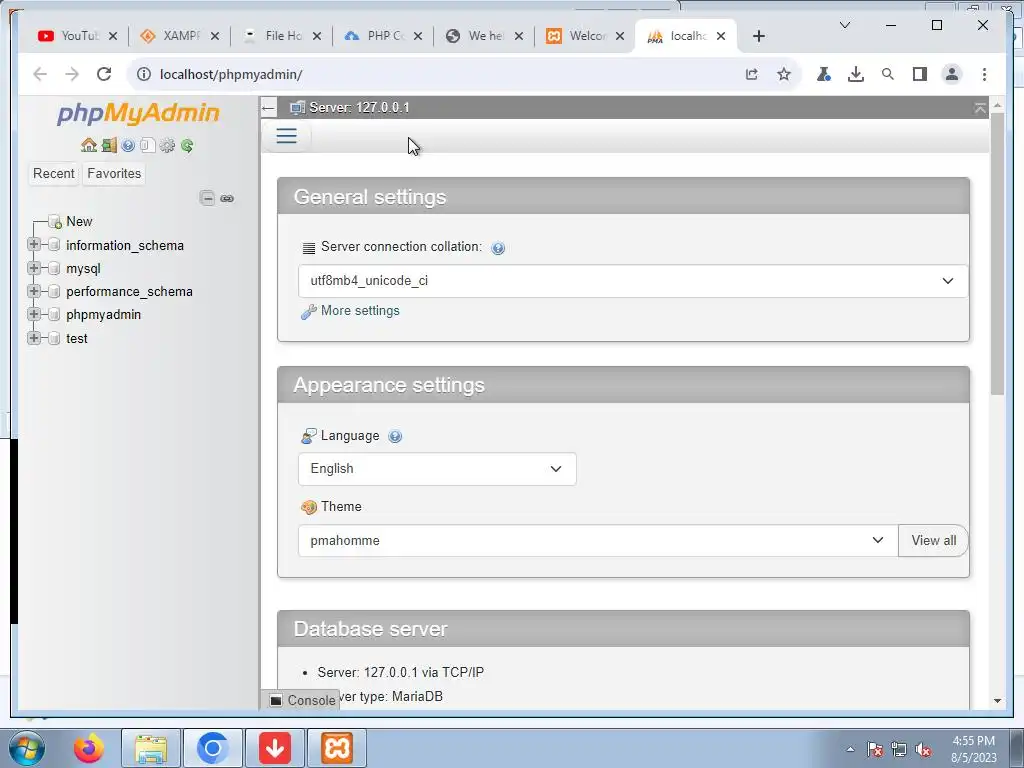1024x768 pixels.
Task: Toggle Chrome side panel icon
Action: coord(920,74)
